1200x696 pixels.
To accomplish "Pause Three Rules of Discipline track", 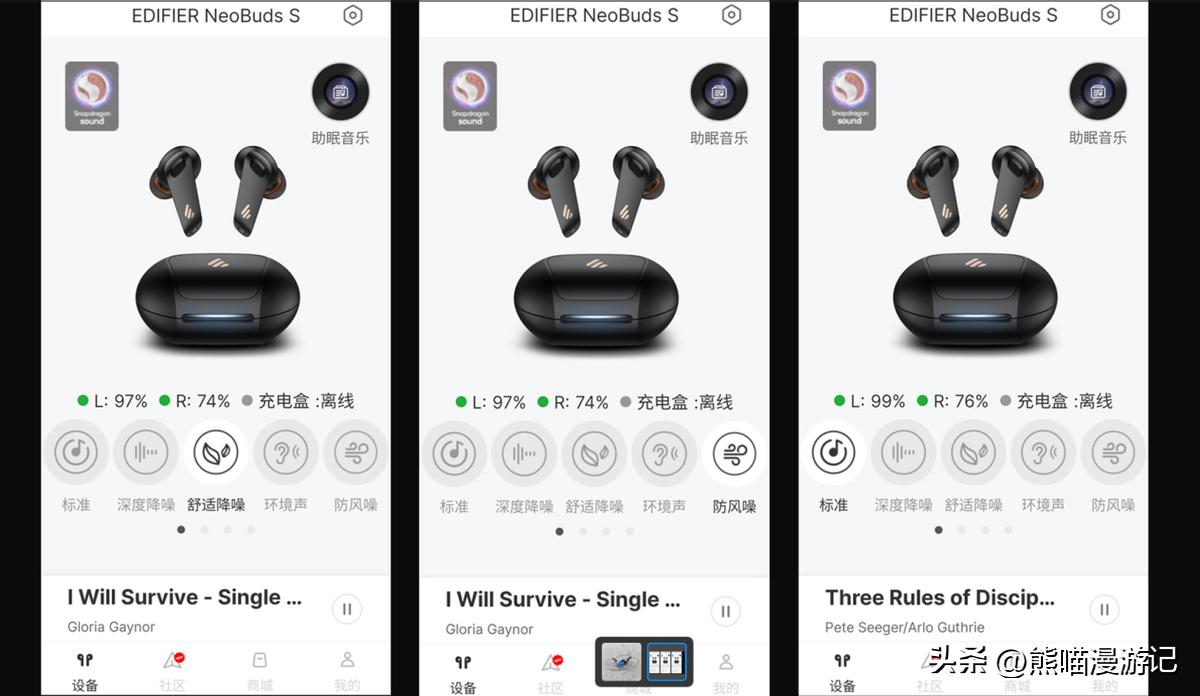I will 1104,608.
